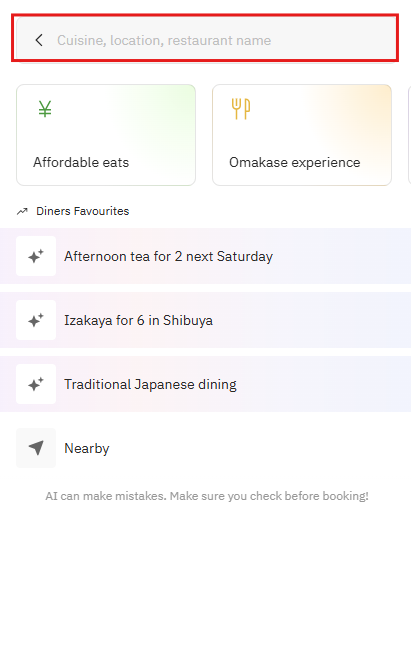This screenshot has width=411, height=666.
Task: Open the Affordable eats card
Action: point(106,135)
